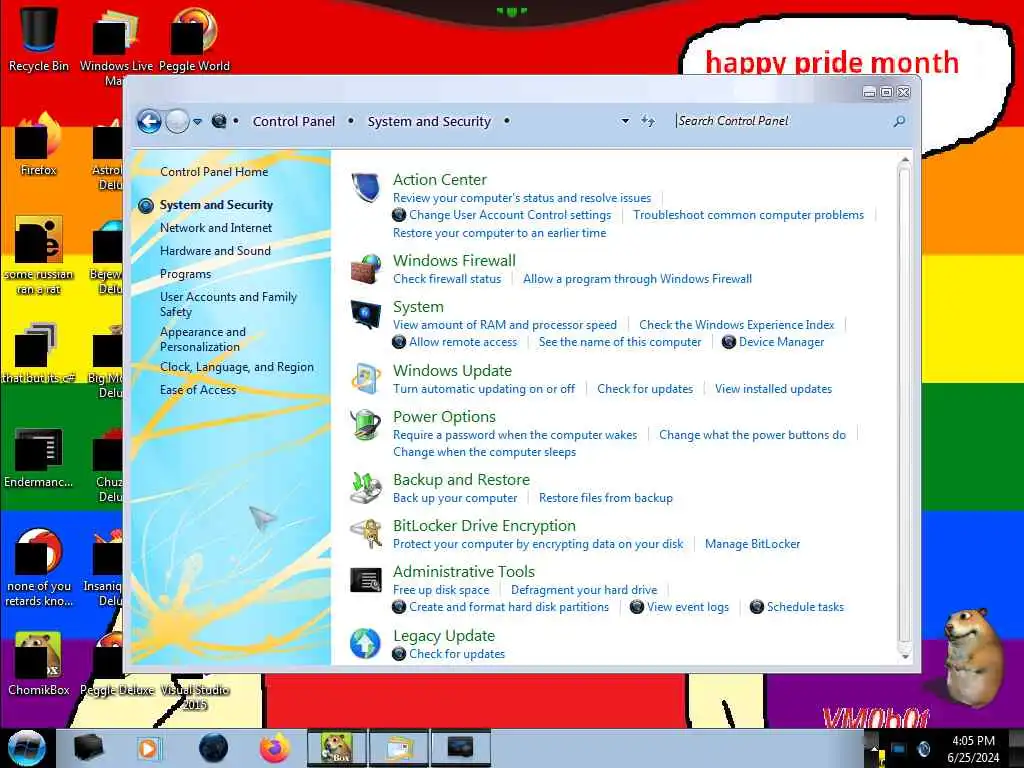
Task: Select Network and Internet category
Action: [216, 228]
